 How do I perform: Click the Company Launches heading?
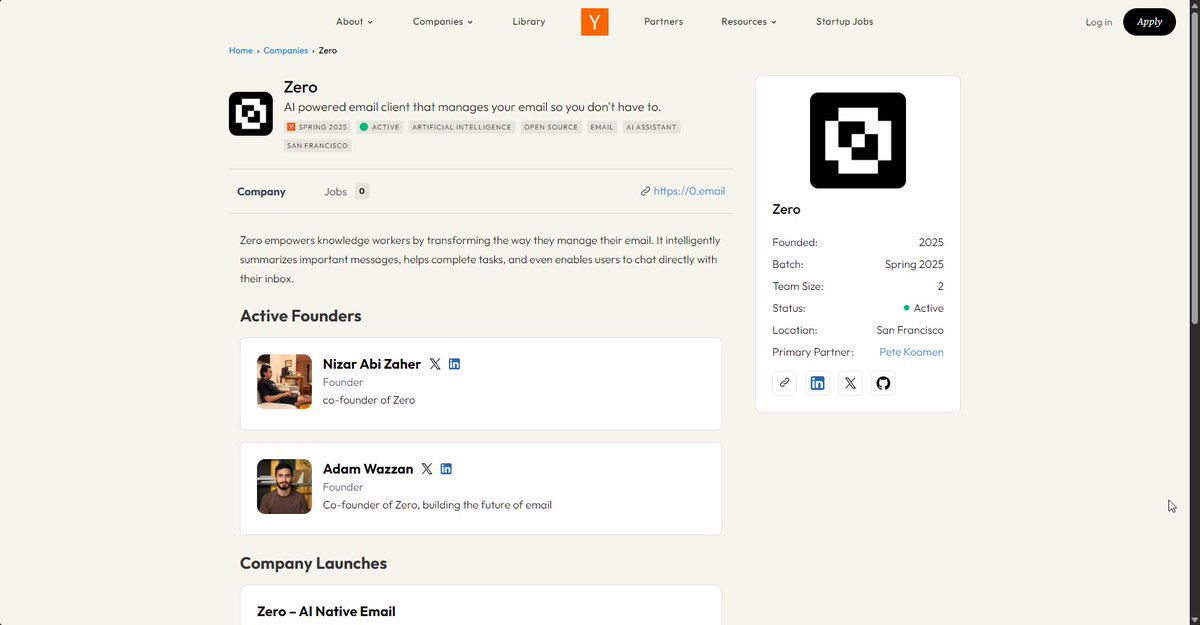(313, 563)
